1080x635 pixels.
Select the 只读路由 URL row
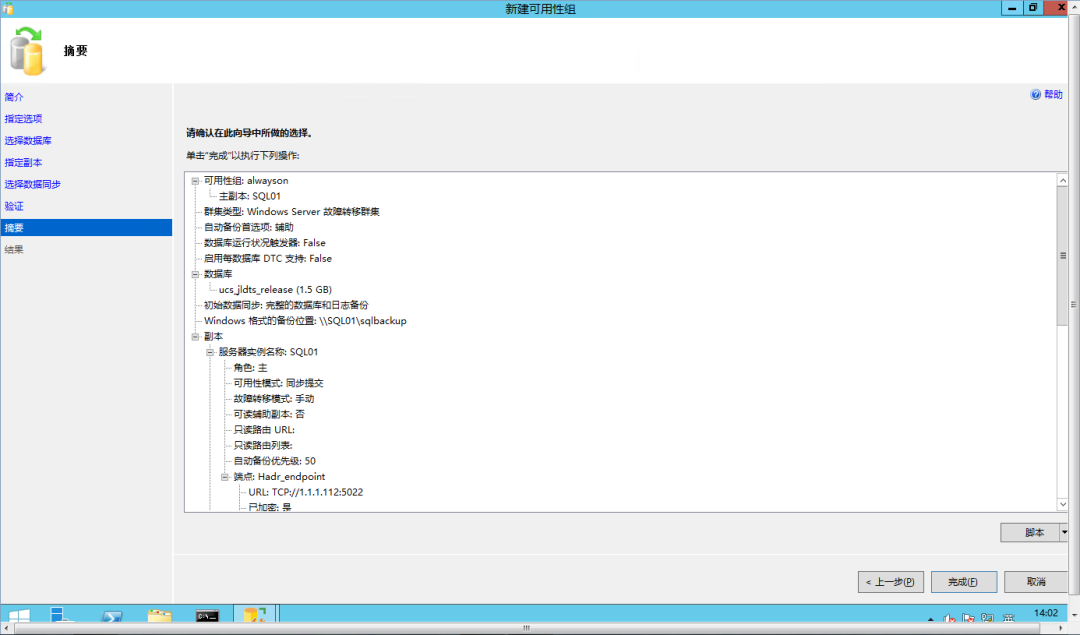click(264, 430)
